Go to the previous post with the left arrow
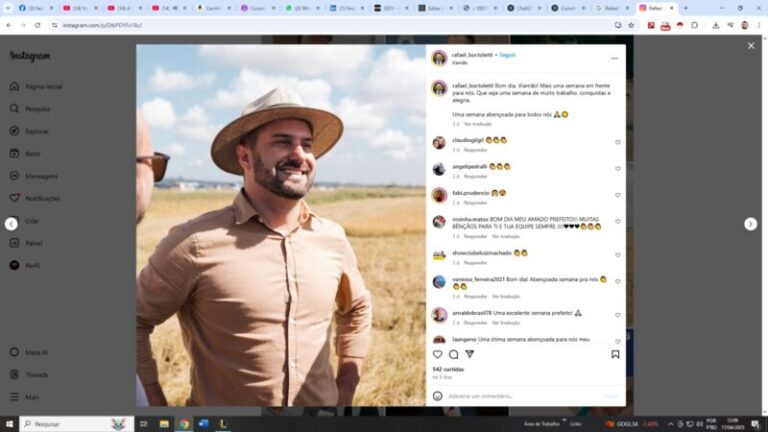This screenshot has width=768, height=432. pos(11,224)
